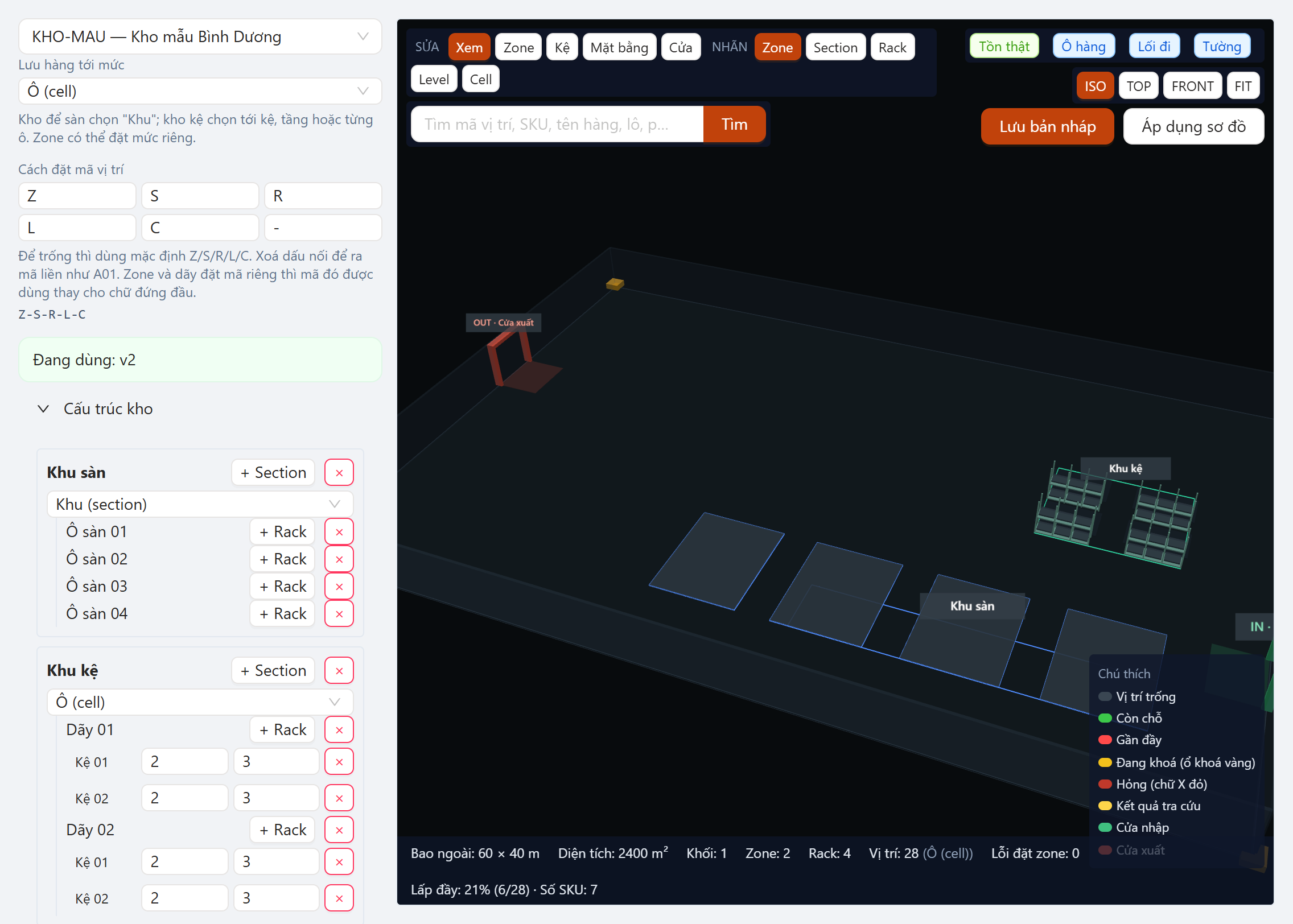Delete the Khu kệ zone via X button
This screenshot has height=924, width=1293.
click(x=339, y=671)
